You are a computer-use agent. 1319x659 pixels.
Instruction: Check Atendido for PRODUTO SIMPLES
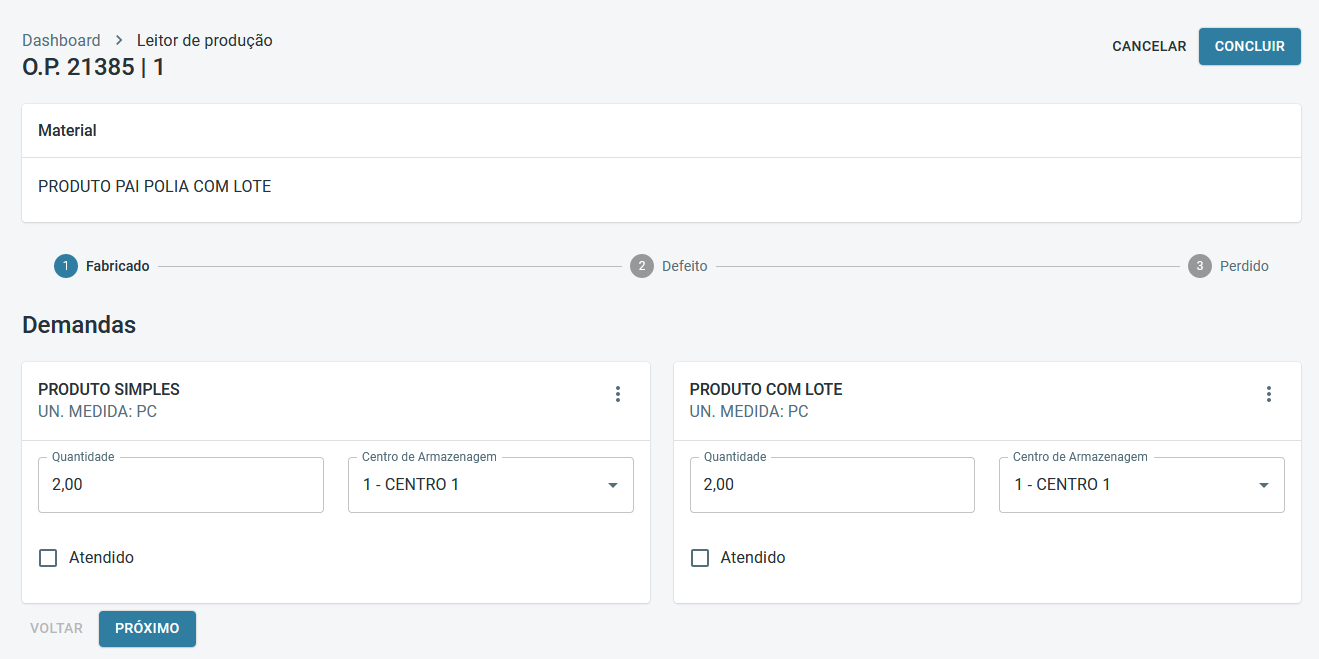(48, 558)
